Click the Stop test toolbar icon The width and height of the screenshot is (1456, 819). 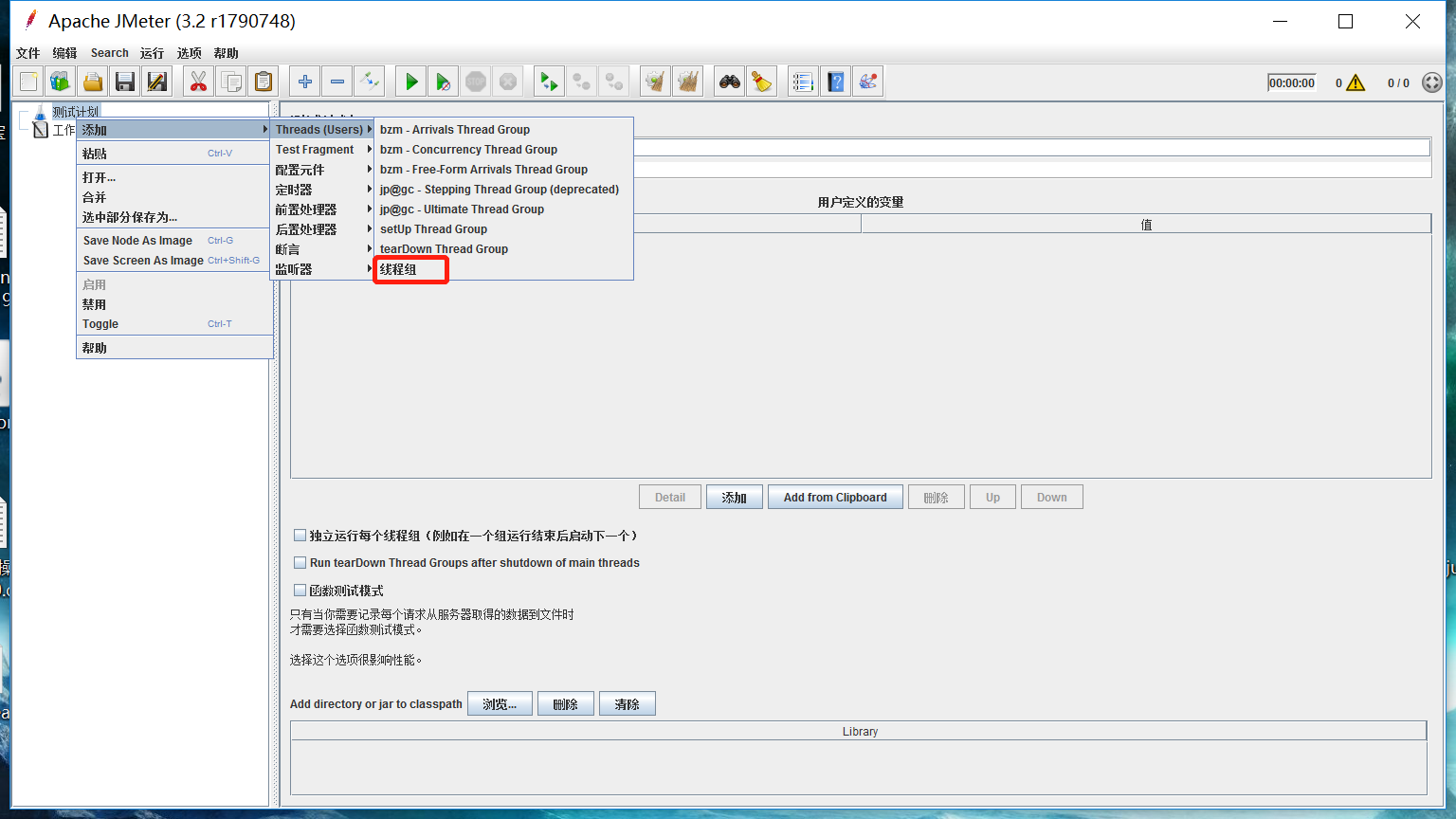pyautogui.click(x=476, y=82)
